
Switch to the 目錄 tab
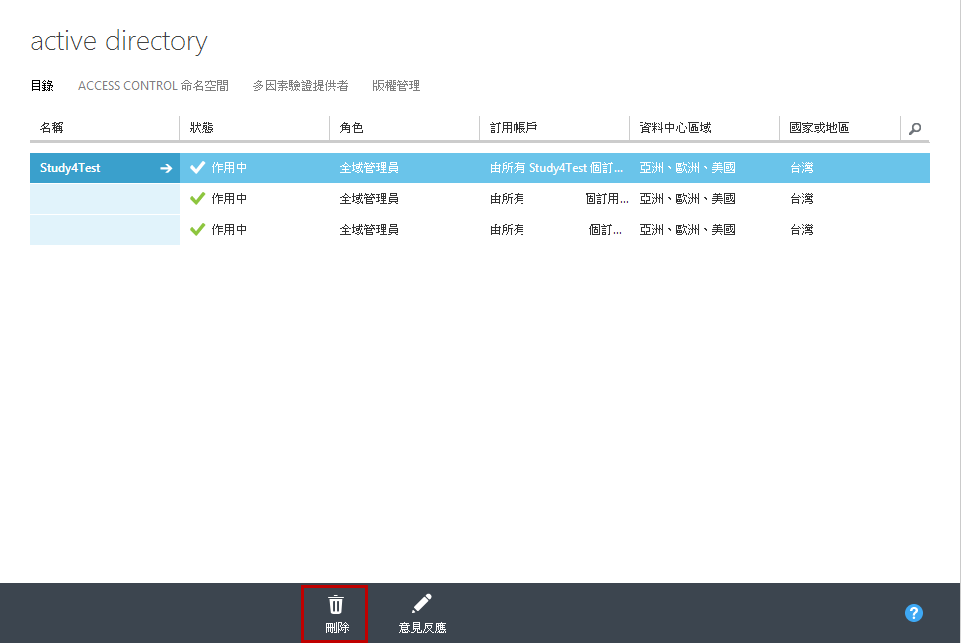point(42,86)
